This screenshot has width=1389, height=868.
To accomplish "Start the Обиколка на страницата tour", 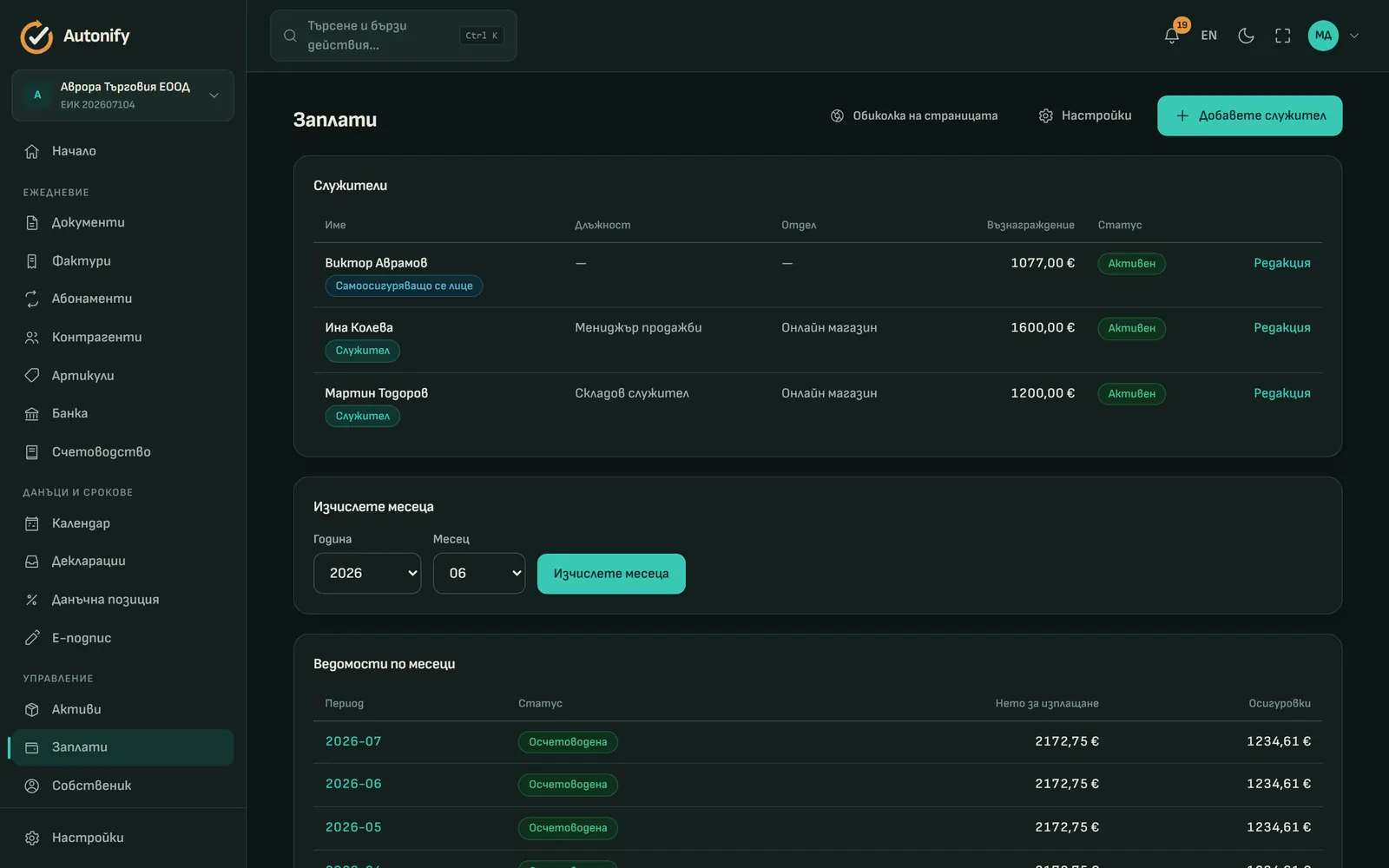I will pos(914,115).
